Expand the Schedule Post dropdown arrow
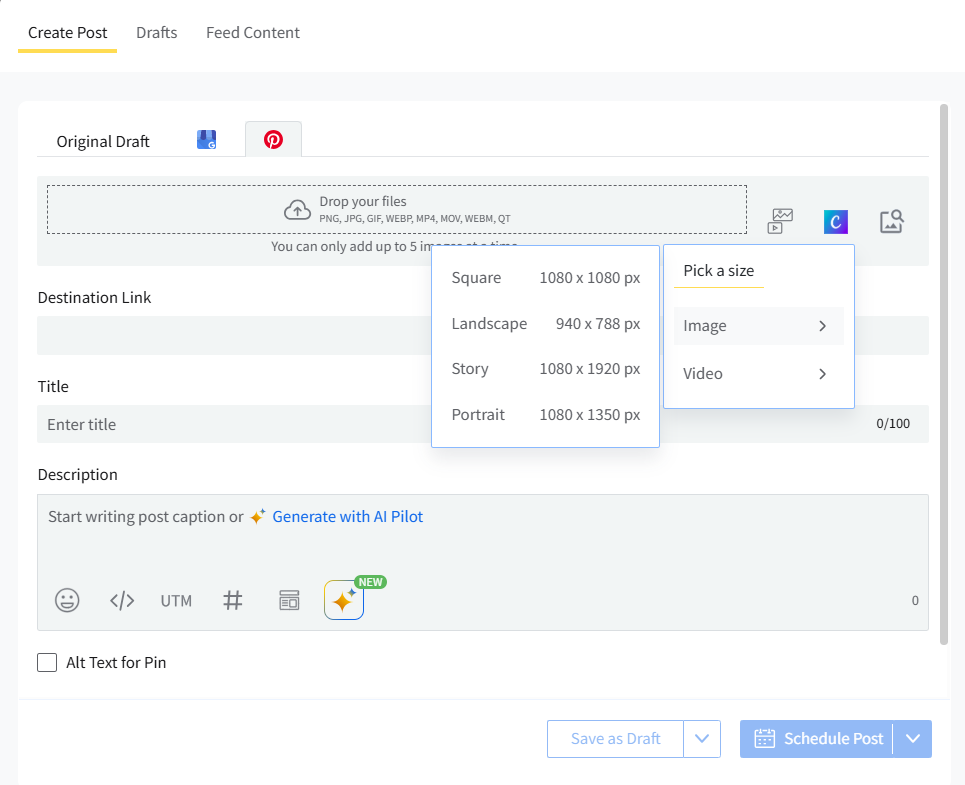 point(912,739)
